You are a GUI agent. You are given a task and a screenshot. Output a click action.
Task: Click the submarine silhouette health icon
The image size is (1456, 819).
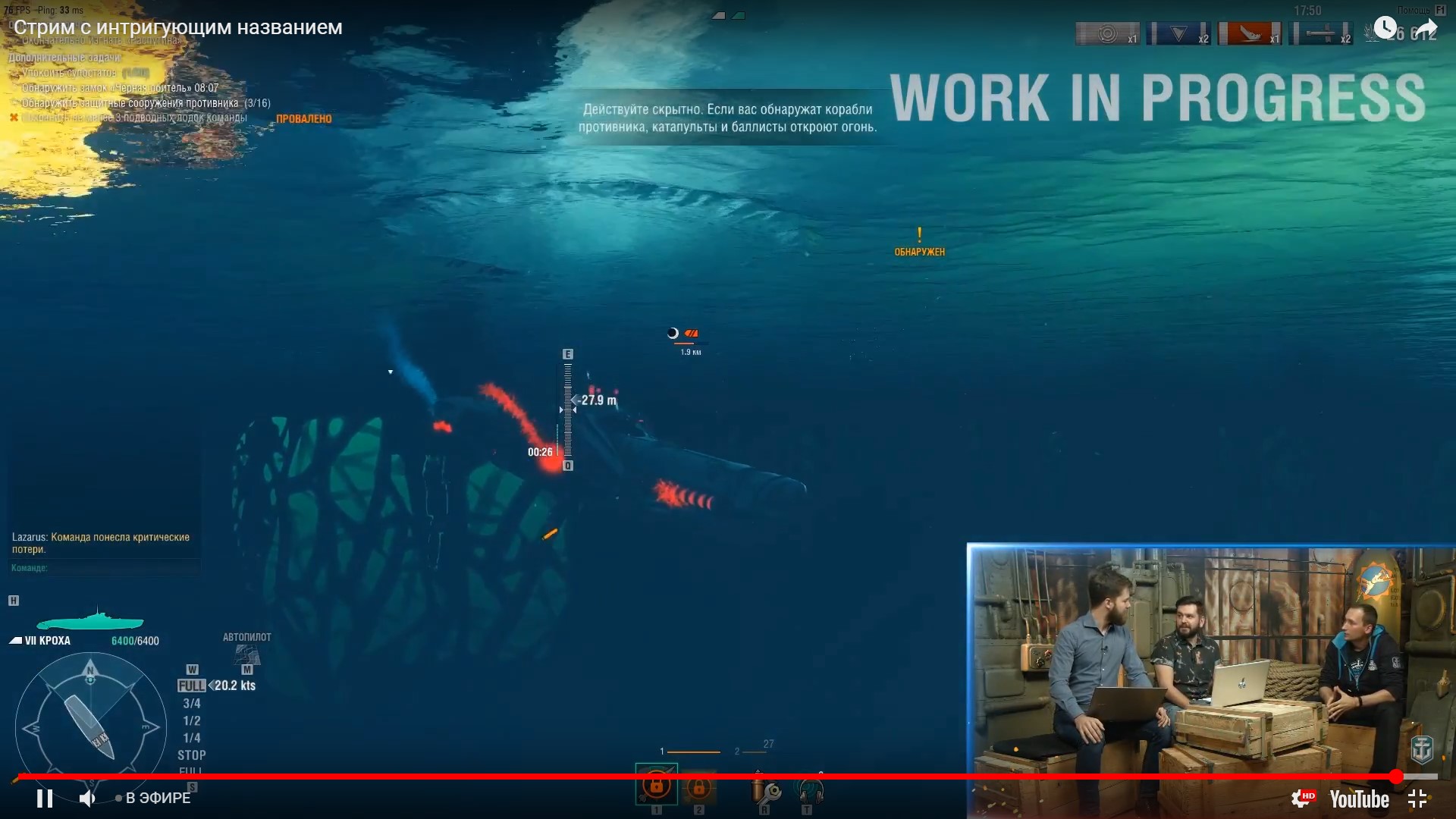click(x=89, y=620)
